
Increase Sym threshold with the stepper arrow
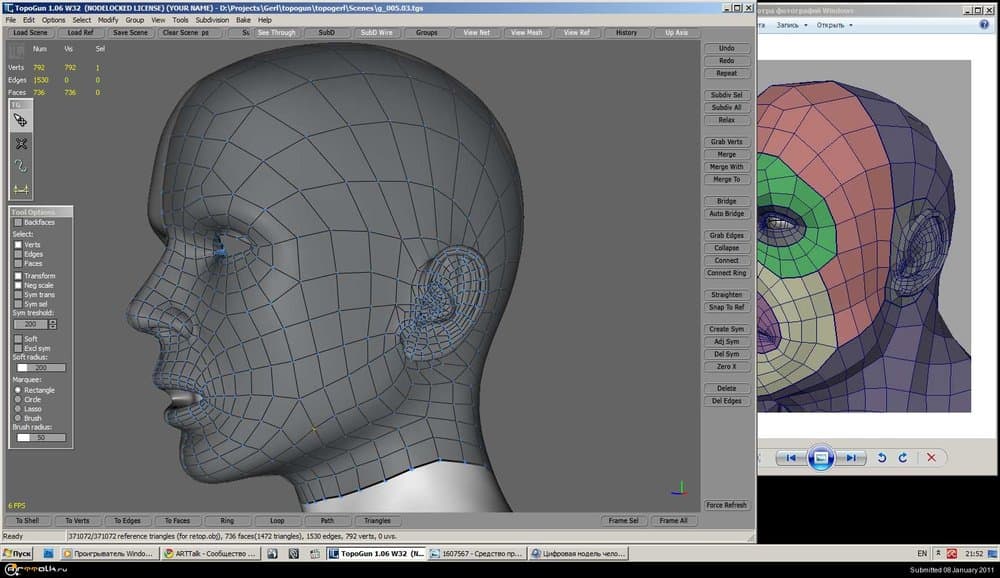[53, 321]
